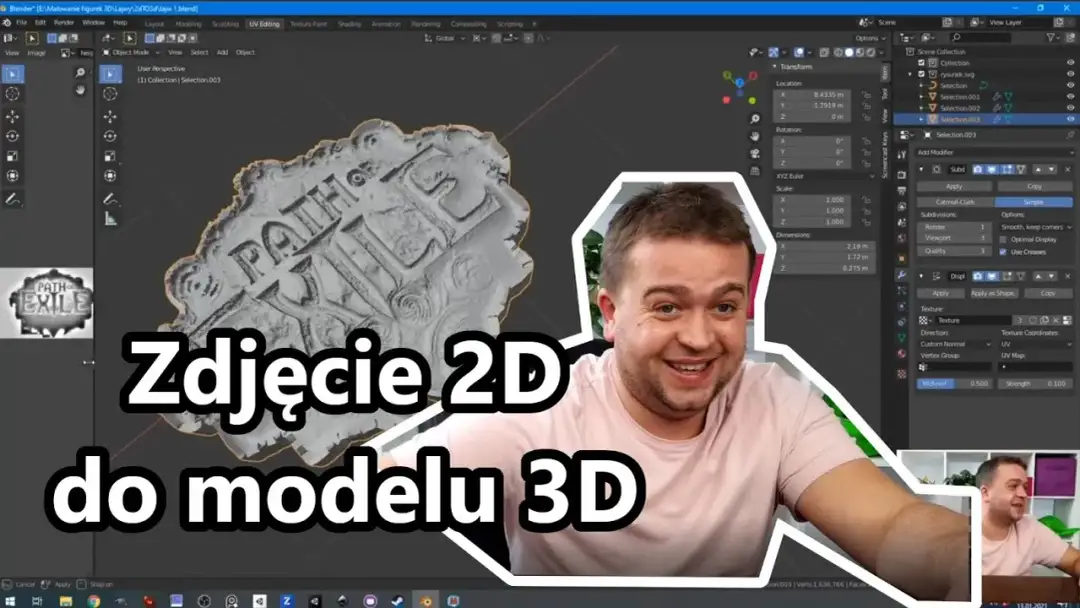Click the Apply button on the Subdivision modifier

tap(953, 186)
